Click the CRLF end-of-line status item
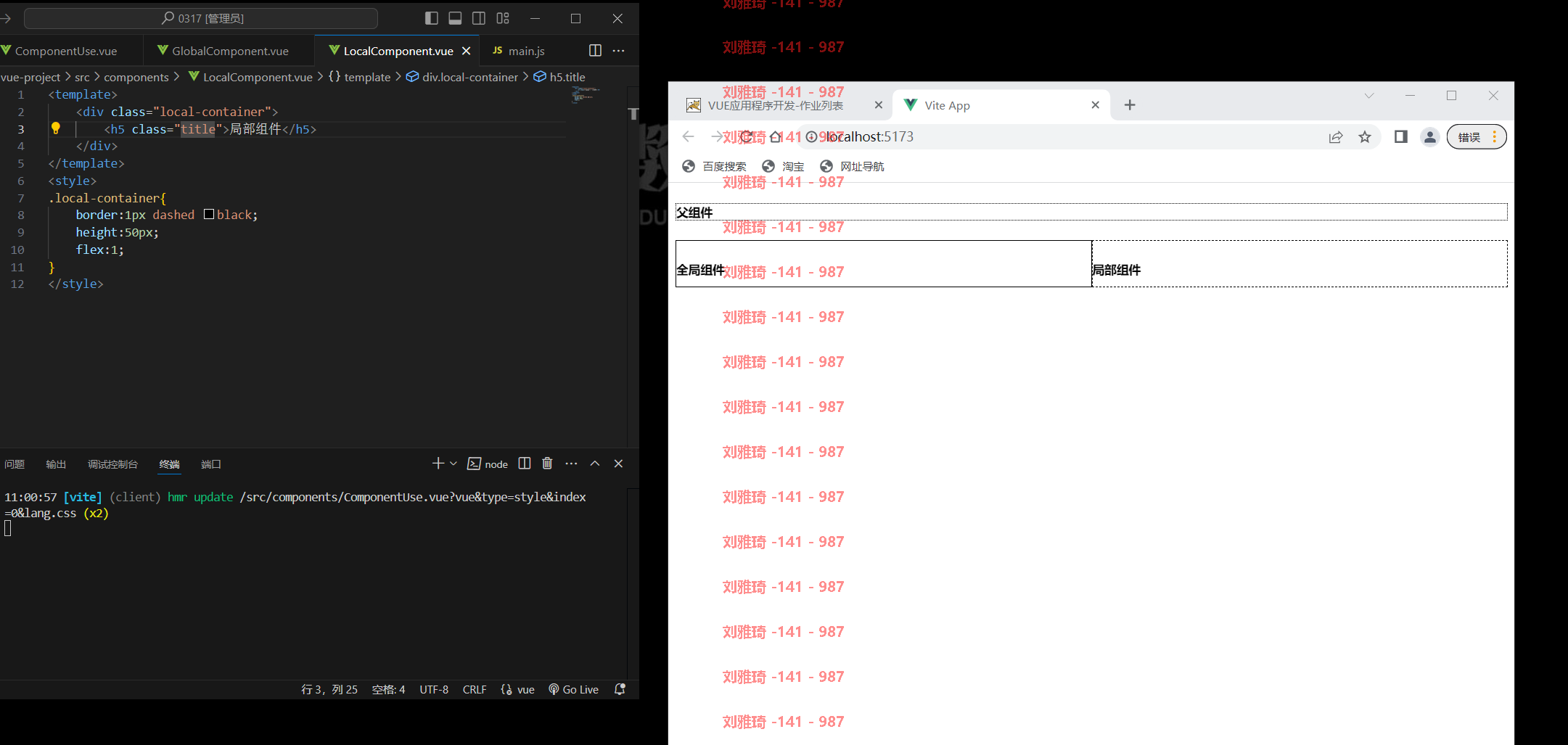The width and height of the screenshot is (1568, 745). tap(475, 689)
